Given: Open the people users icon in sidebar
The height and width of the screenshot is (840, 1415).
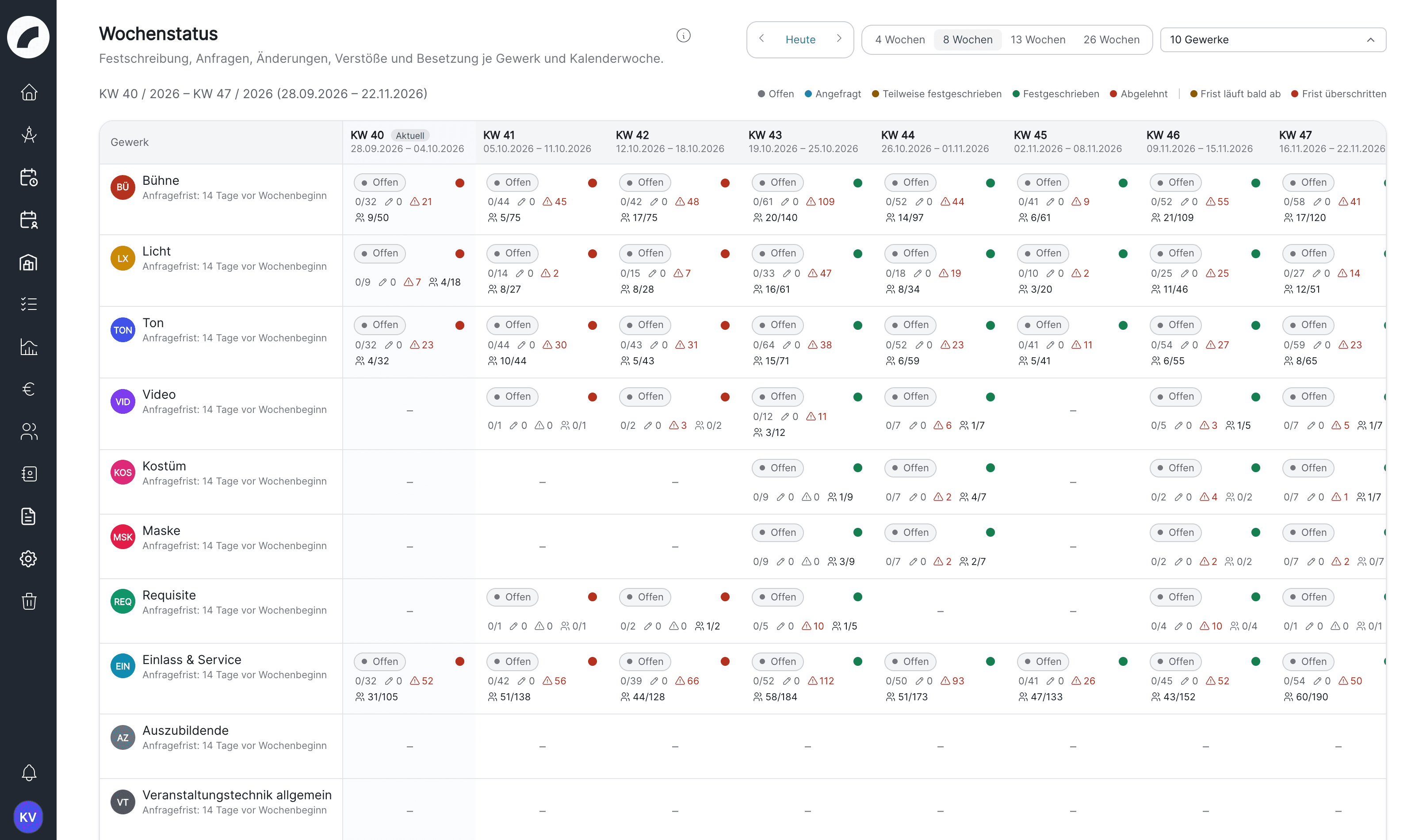Looking at the screenshot, I should point(28,431).
